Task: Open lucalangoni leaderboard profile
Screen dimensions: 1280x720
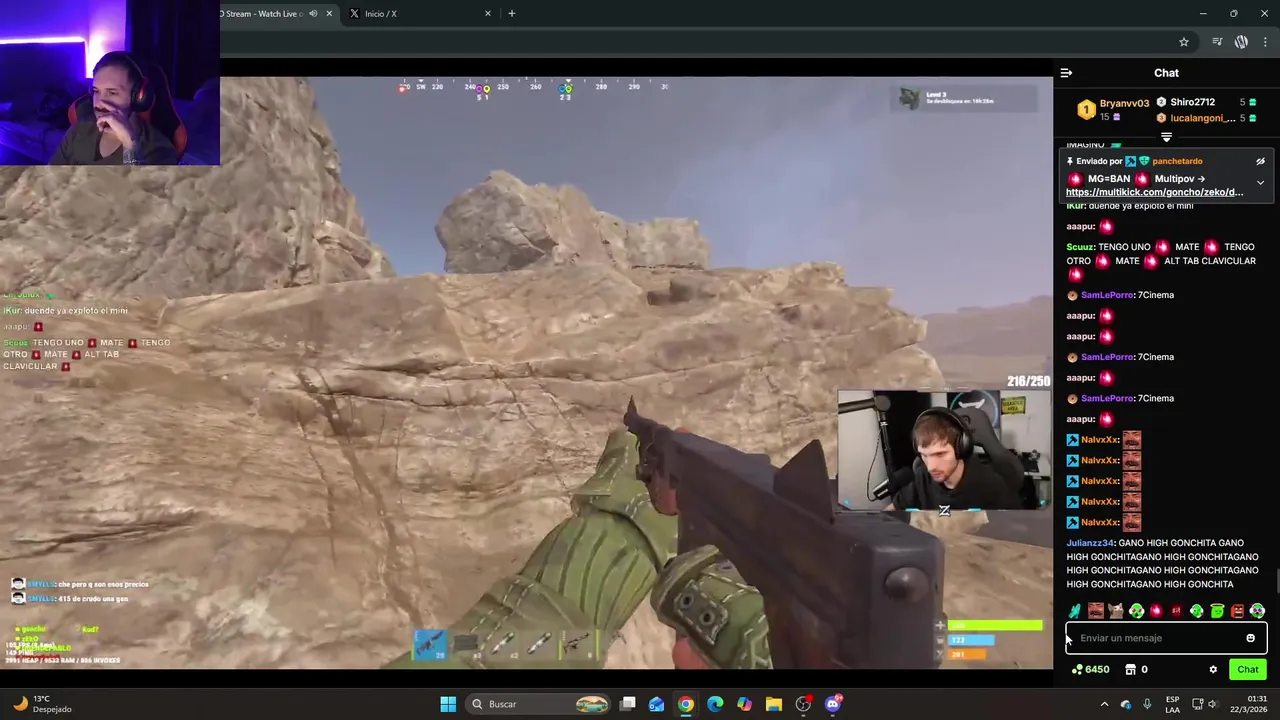Action: point(1203,118)
